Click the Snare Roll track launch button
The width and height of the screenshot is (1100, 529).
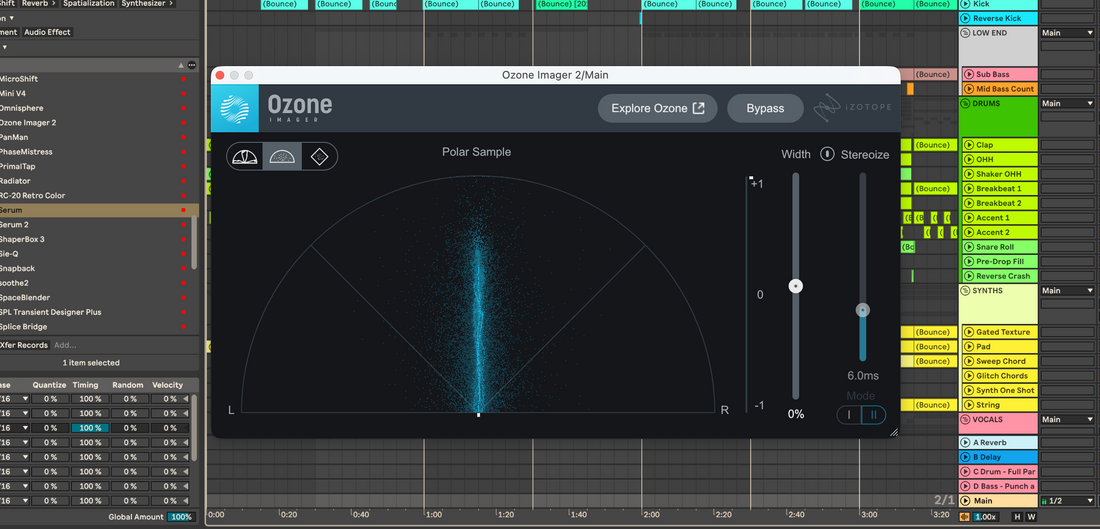(x=969, y=247)
